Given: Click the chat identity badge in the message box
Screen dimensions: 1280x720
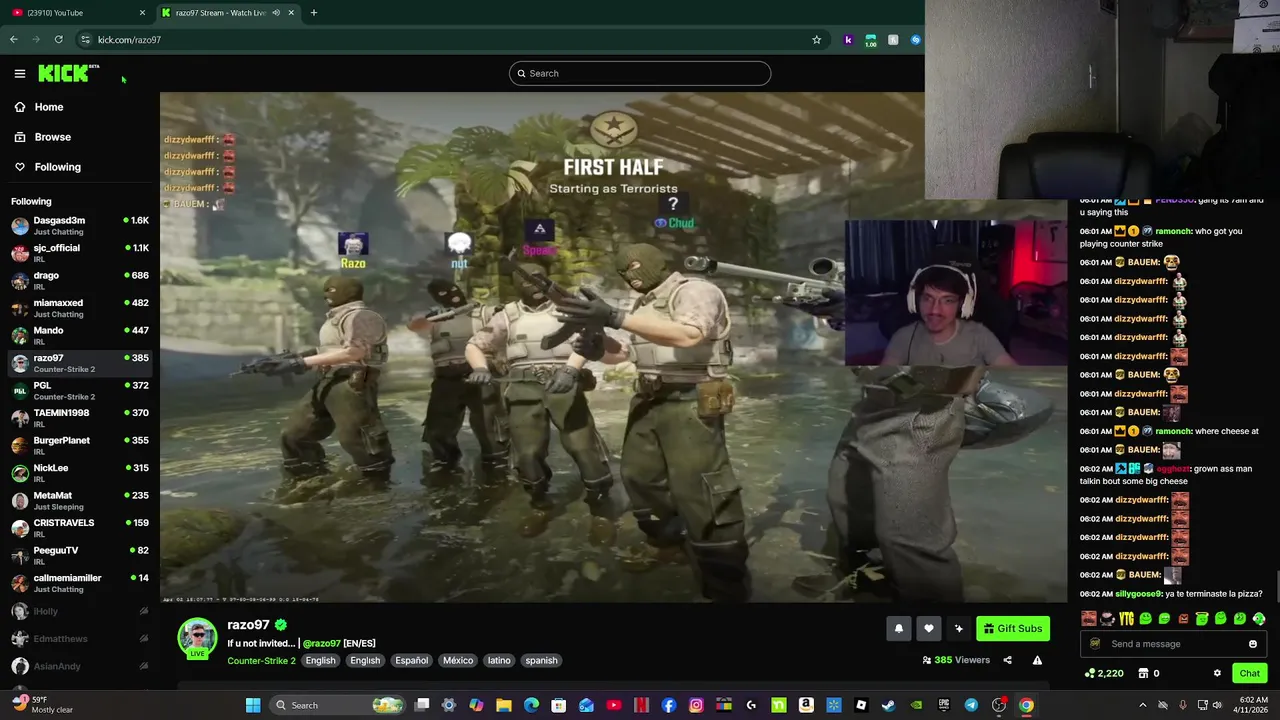Looking at the screenshot, I should click(1095, 644).
